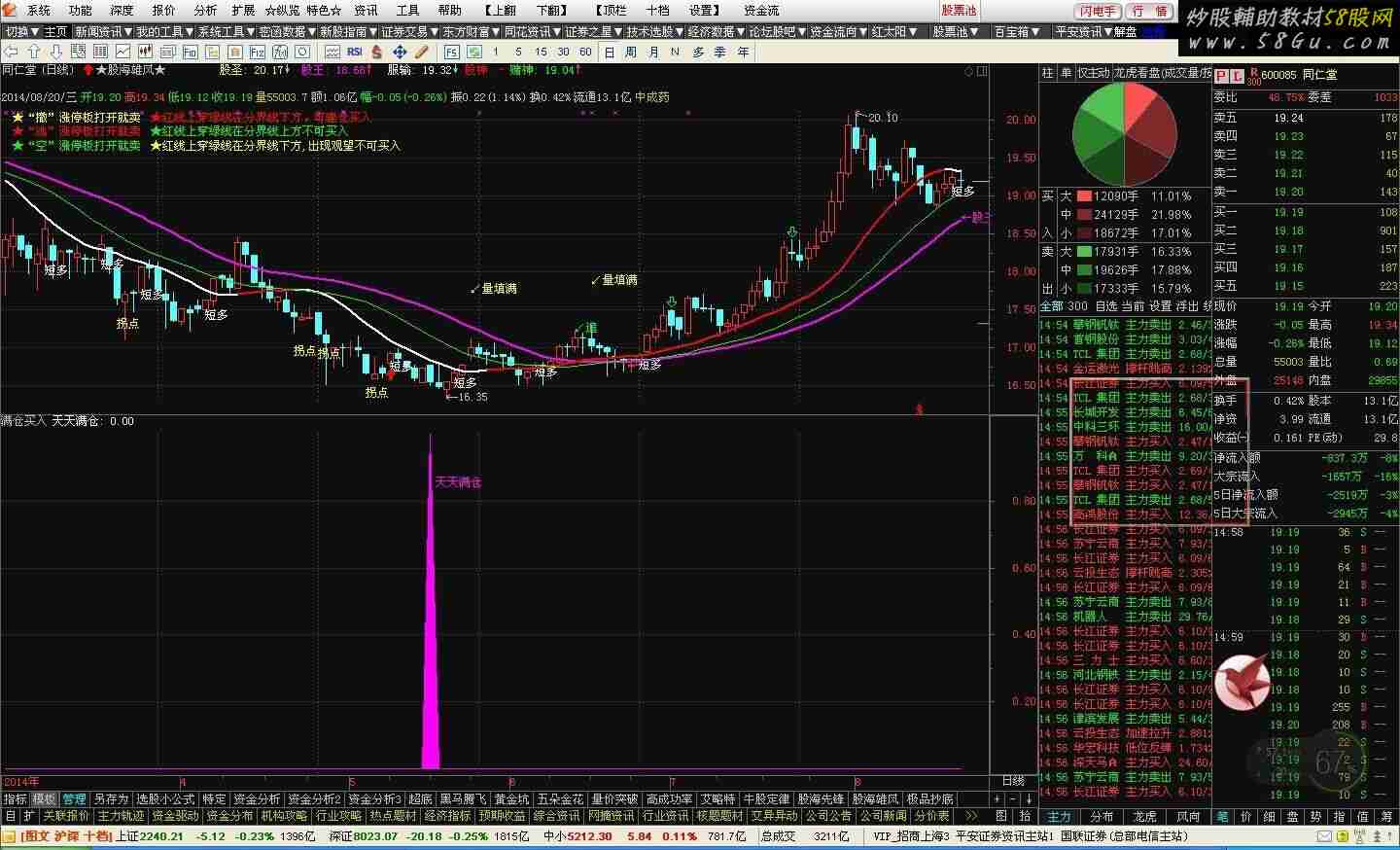Switch chart to daily (日) period
The image size is (1400, 850).
[610, 52]
